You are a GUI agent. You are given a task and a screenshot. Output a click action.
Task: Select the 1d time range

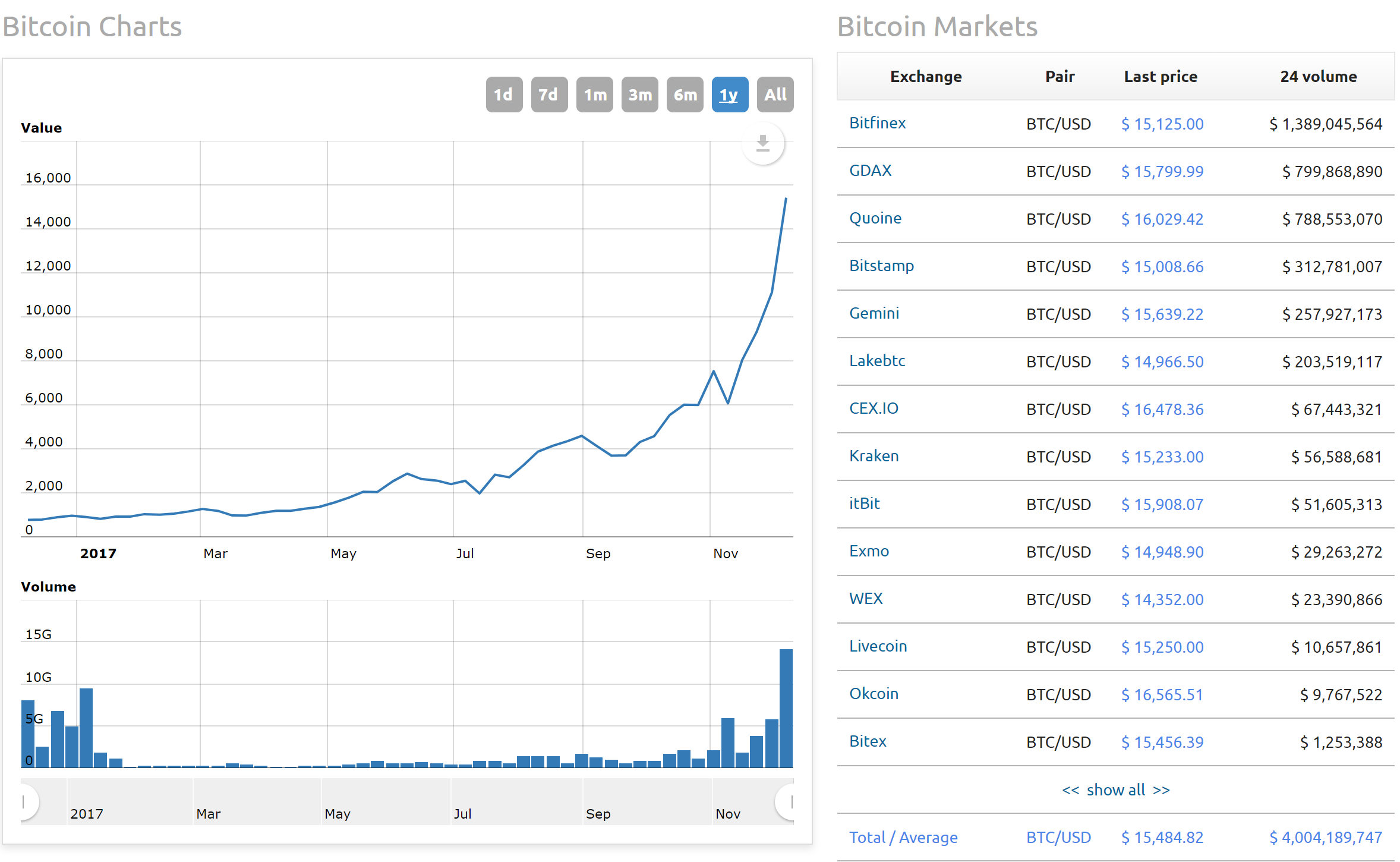(504, 95)
